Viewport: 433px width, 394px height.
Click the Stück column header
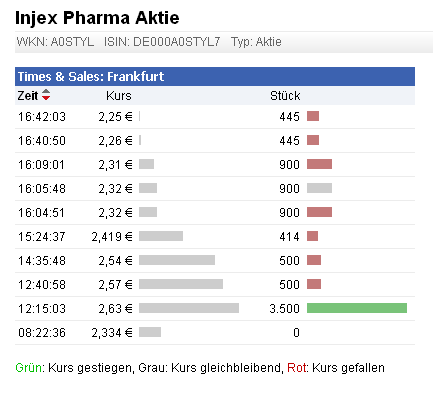285,96
